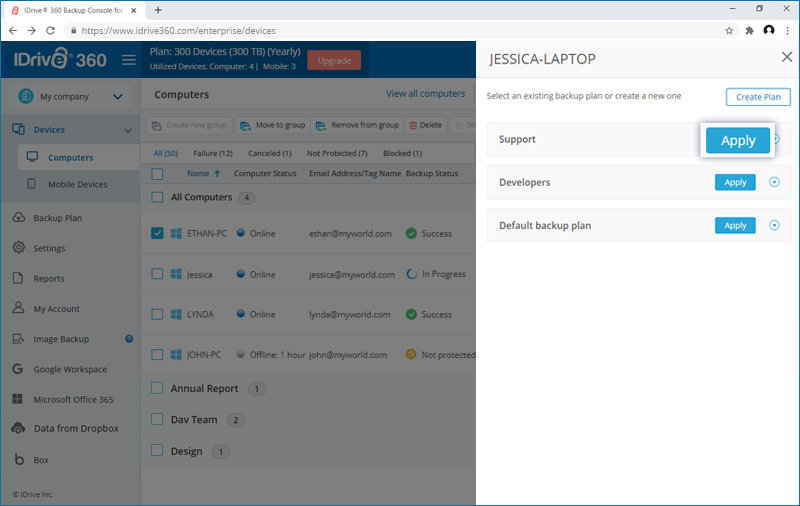Select the All (50) filter tab
800x506 pixels.
(x=166, y=153)
